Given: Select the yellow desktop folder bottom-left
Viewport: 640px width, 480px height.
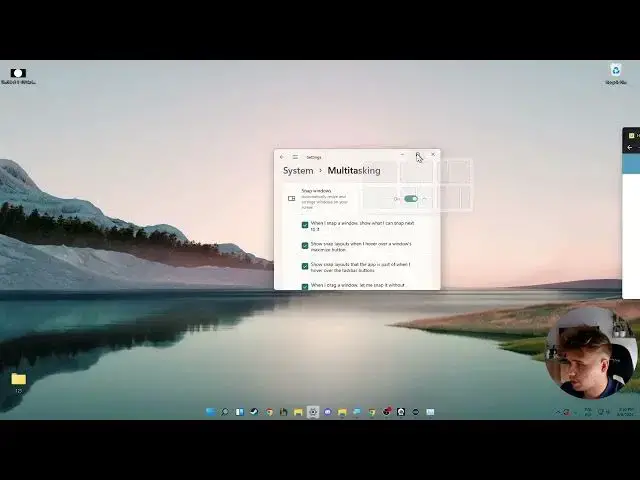Looking at the screenshot, I should pos(18,382).
